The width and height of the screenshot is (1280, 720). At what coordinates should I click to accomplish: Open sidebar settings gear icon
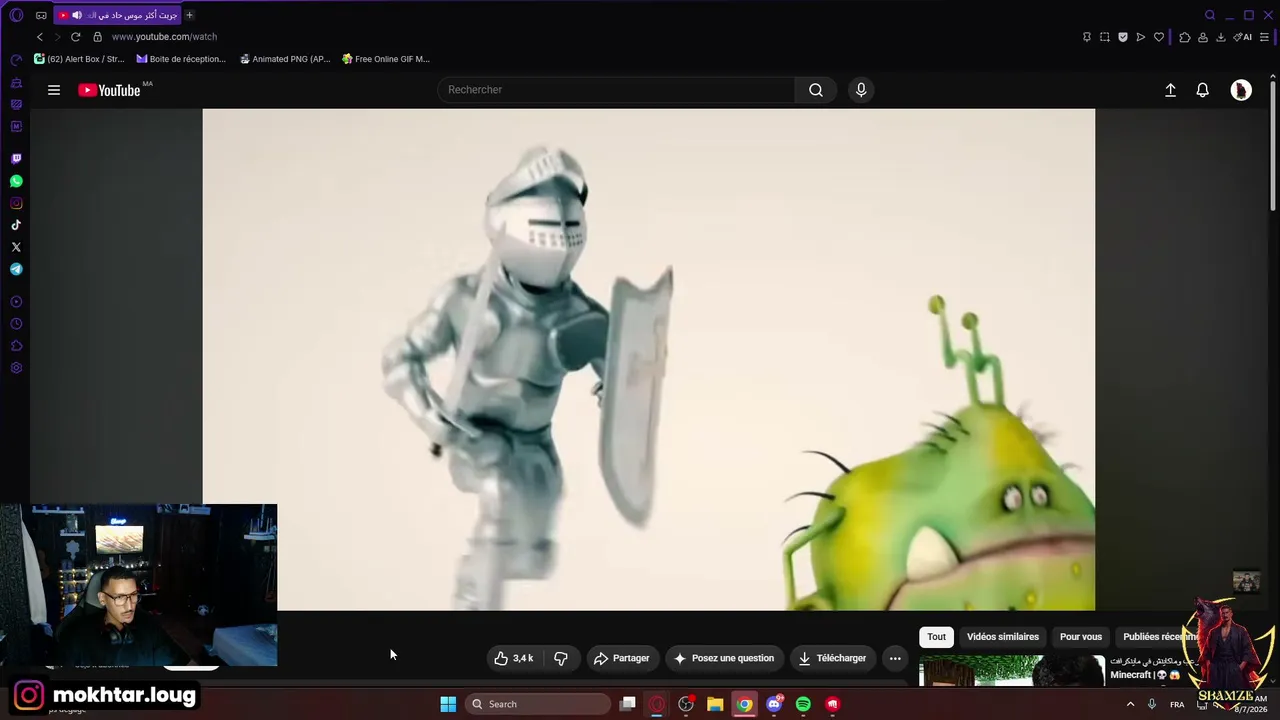click(16, 368)
